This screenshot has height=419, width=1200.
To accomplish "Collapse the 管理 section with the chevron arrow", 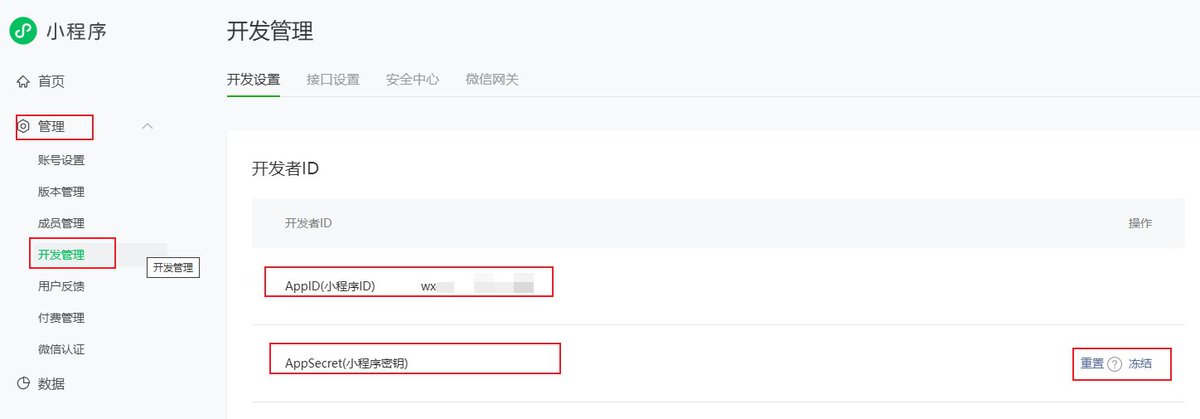I will tap(148, 127).
